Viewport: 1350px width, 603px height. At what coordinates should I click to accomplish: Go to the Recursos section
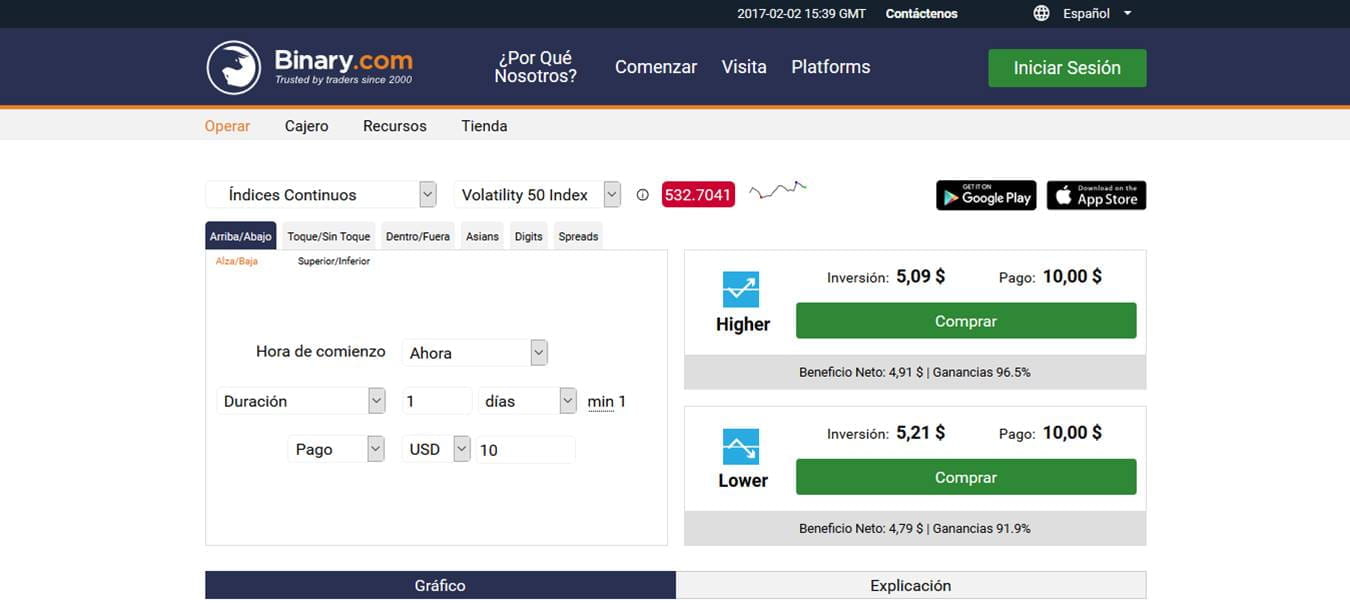(395, 126)
